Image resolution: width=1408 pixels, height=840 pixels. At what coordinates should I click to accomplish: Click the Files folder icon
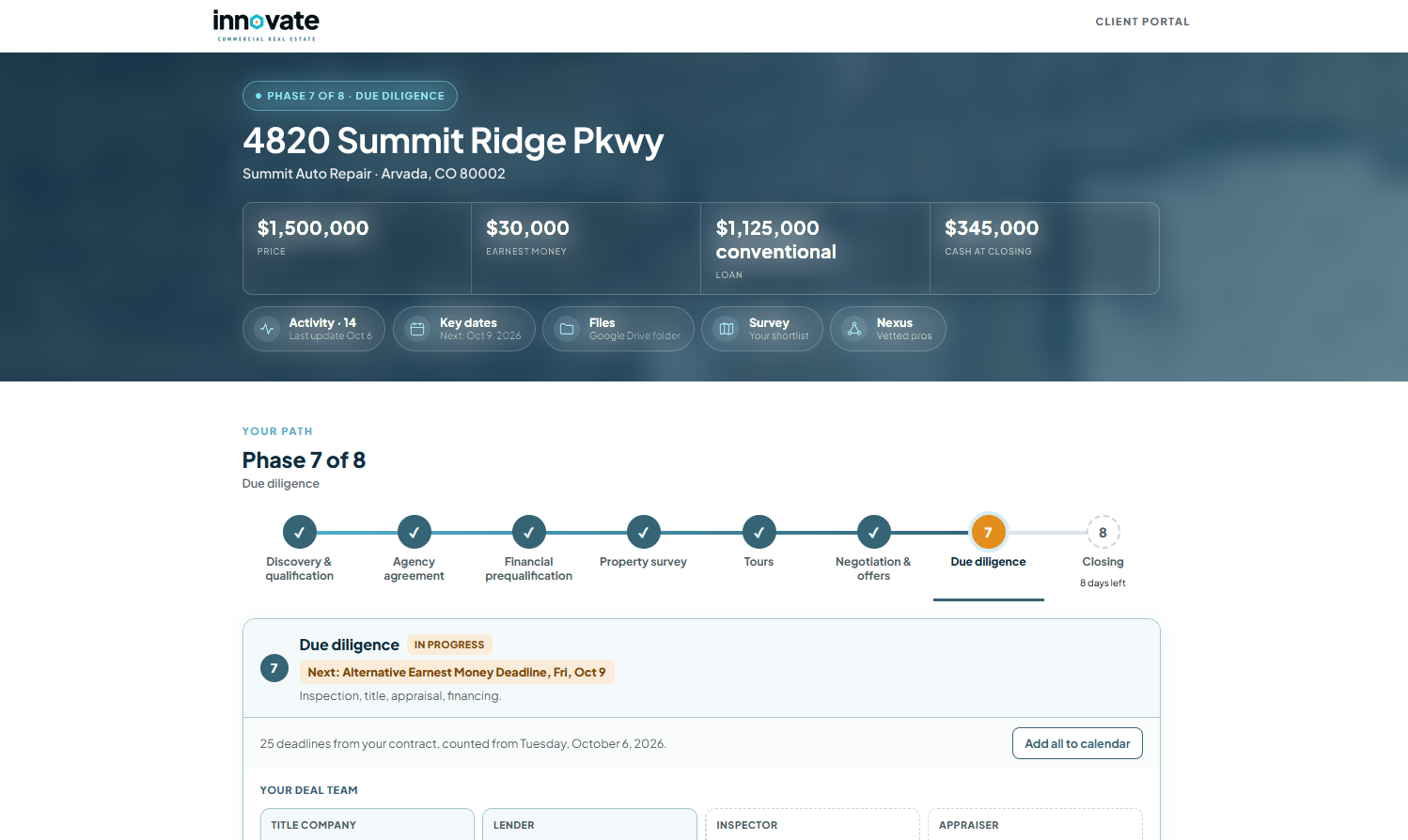(x=567, y=329)
